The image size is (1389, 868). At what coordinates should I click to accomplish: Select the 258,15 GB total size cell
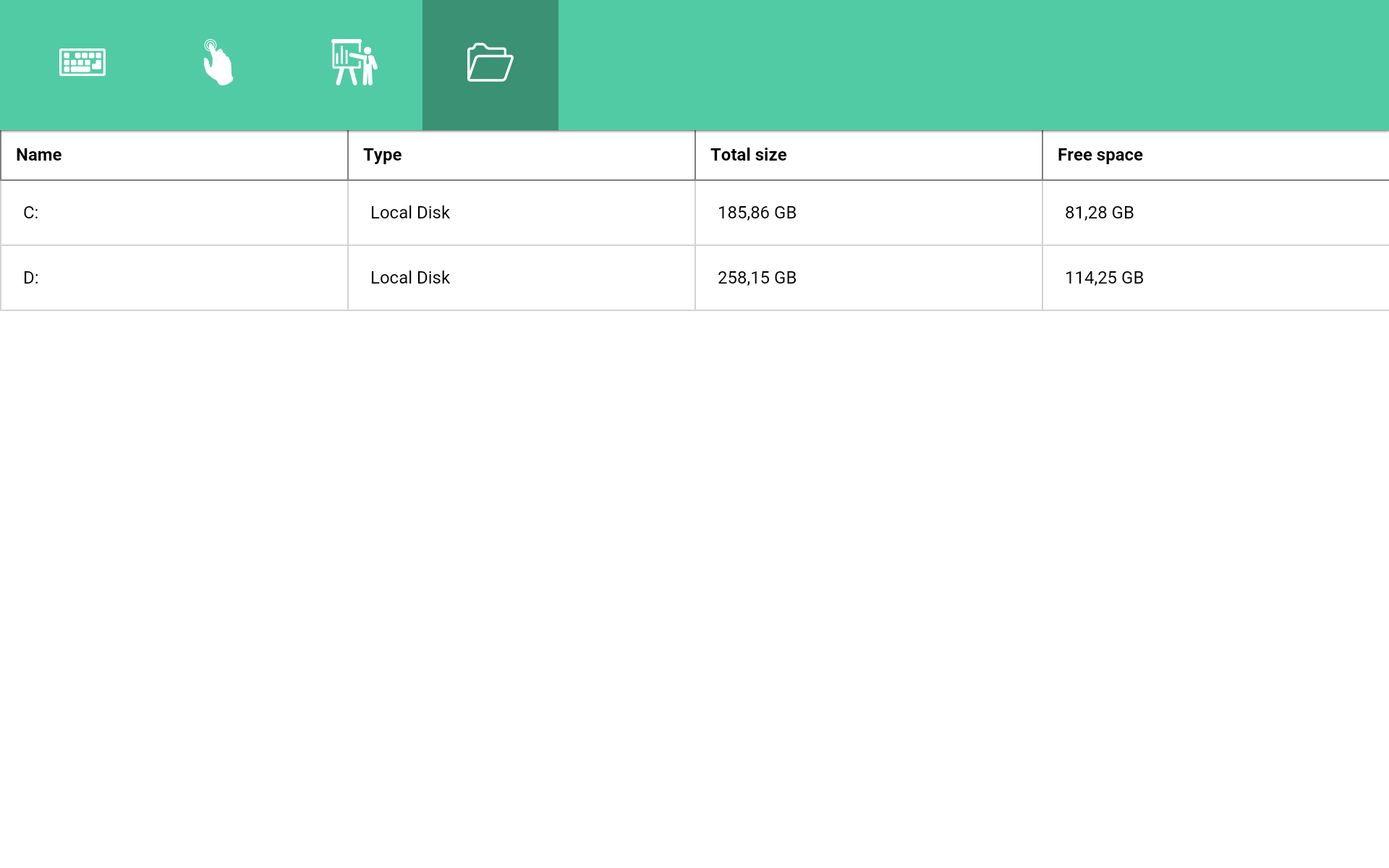coord(757,278)
